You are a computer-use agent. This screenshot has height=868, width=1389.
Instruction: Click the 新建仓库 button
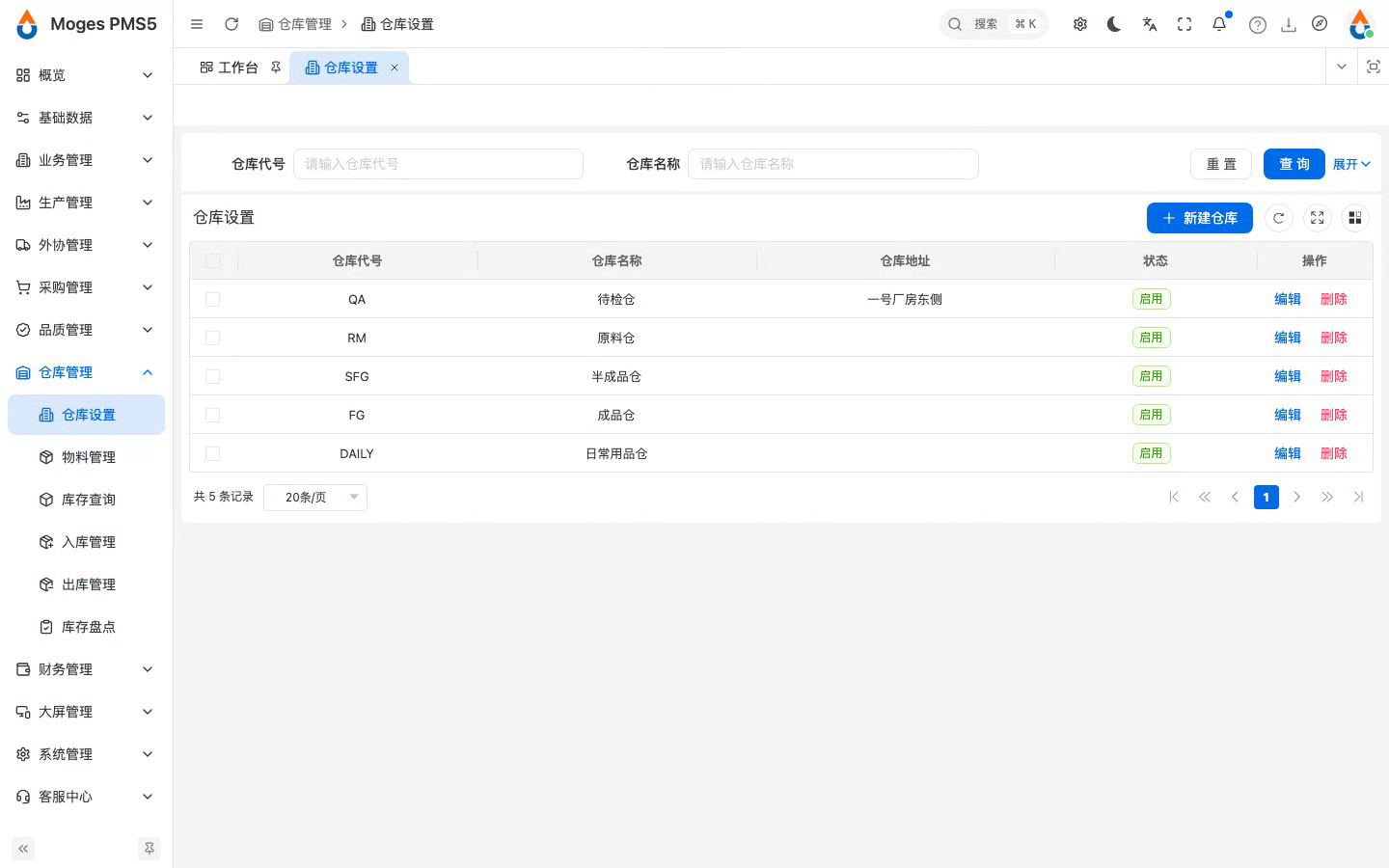pos(1199,218)
